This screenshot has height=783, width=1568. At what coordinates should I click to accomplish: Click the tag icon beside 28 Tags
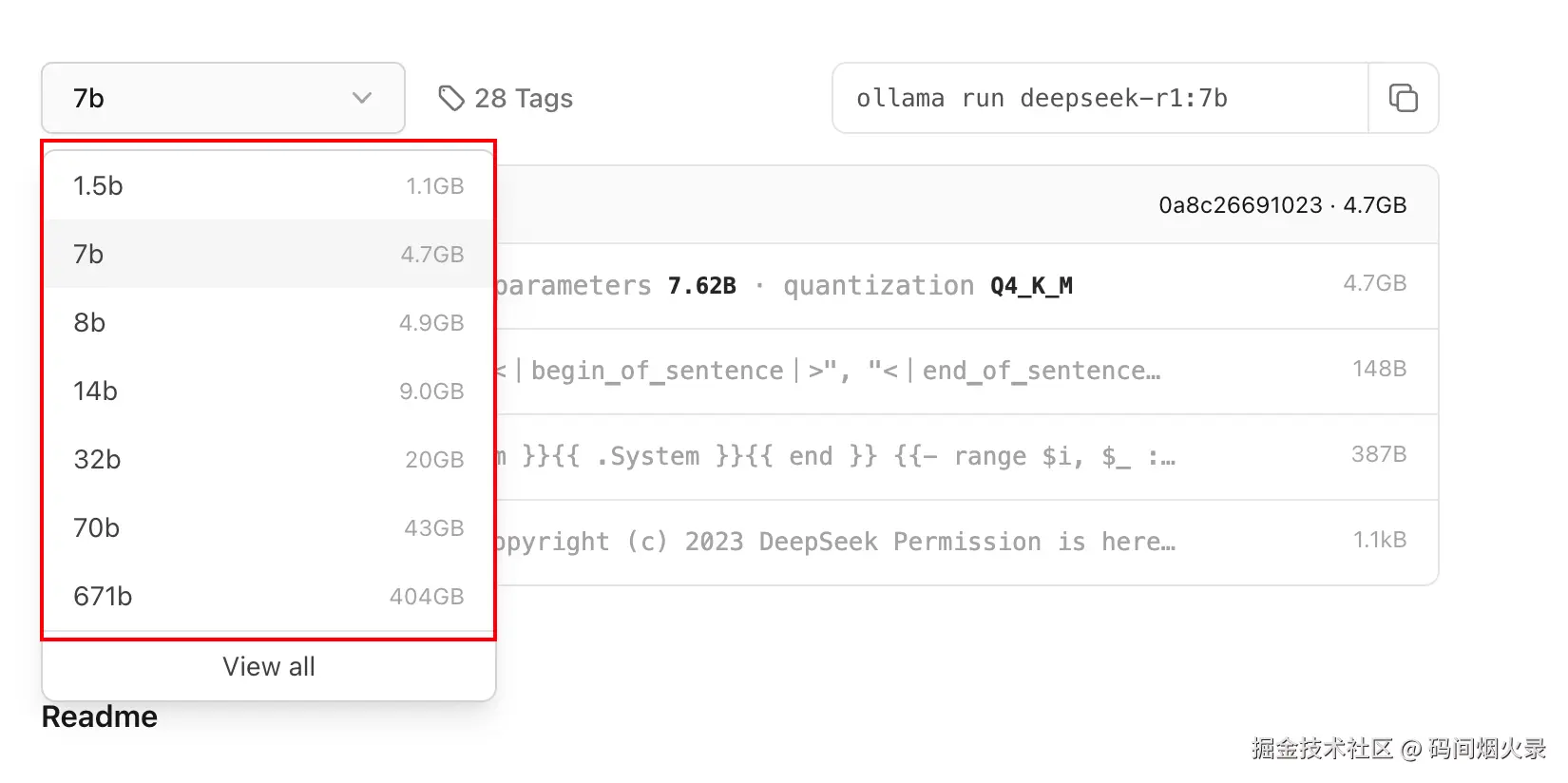(x=450, y=98)
